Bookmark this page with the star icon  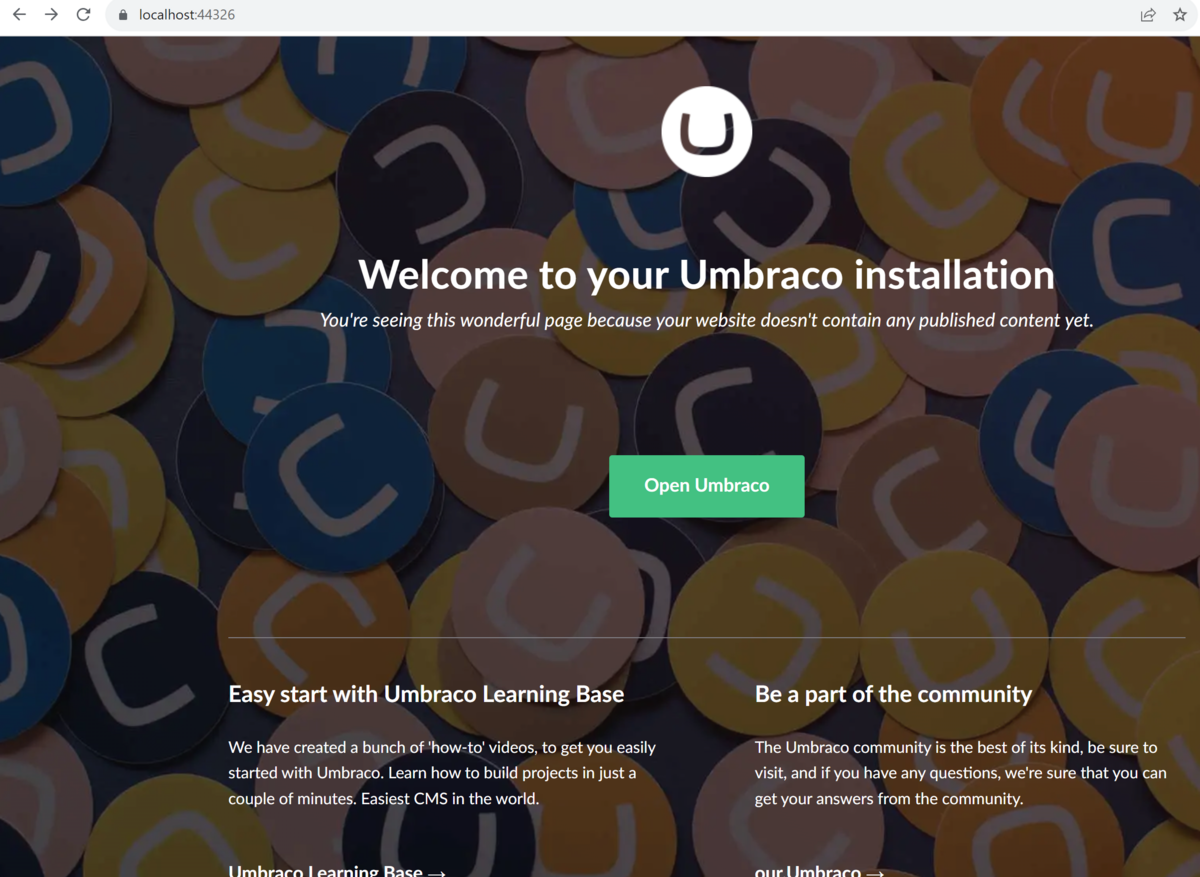(1180, 15)
